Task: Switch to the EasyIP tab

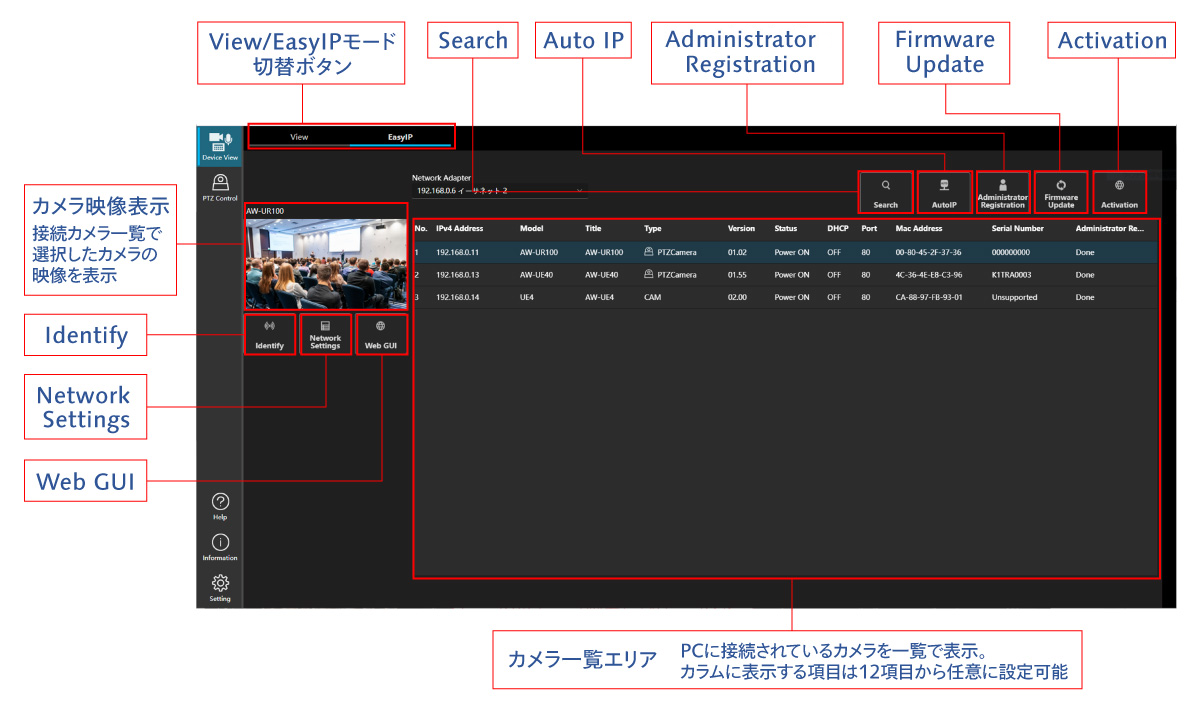Action: tap(400, 137)
